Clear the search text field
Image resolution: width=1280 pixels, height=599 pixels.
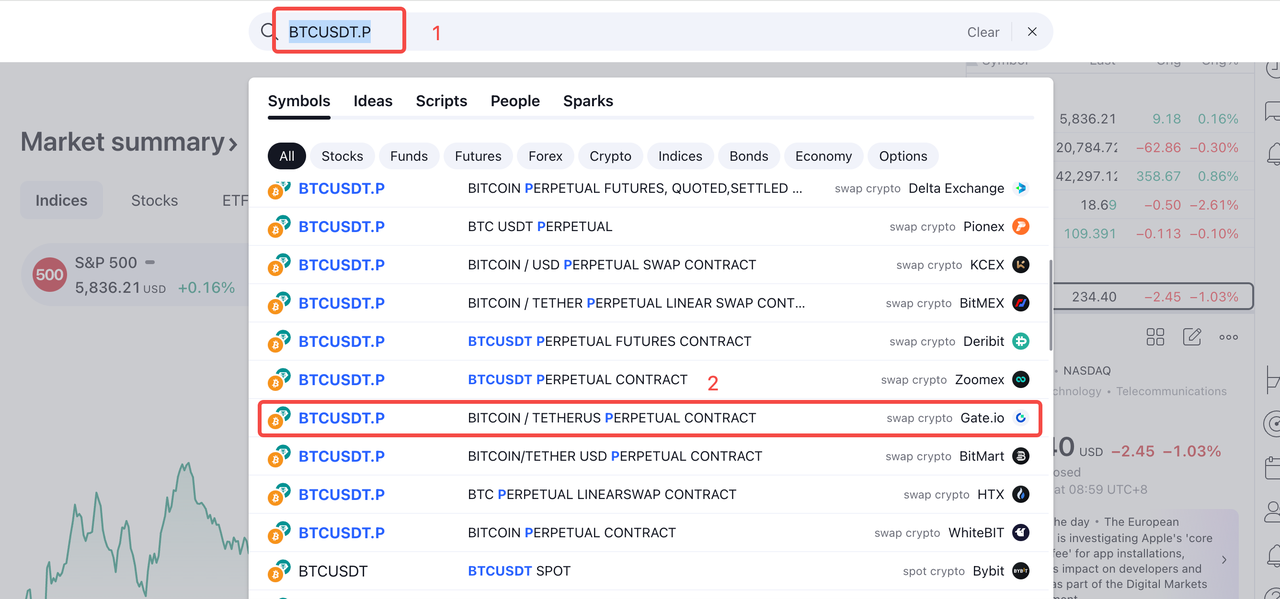pos(982,32)
